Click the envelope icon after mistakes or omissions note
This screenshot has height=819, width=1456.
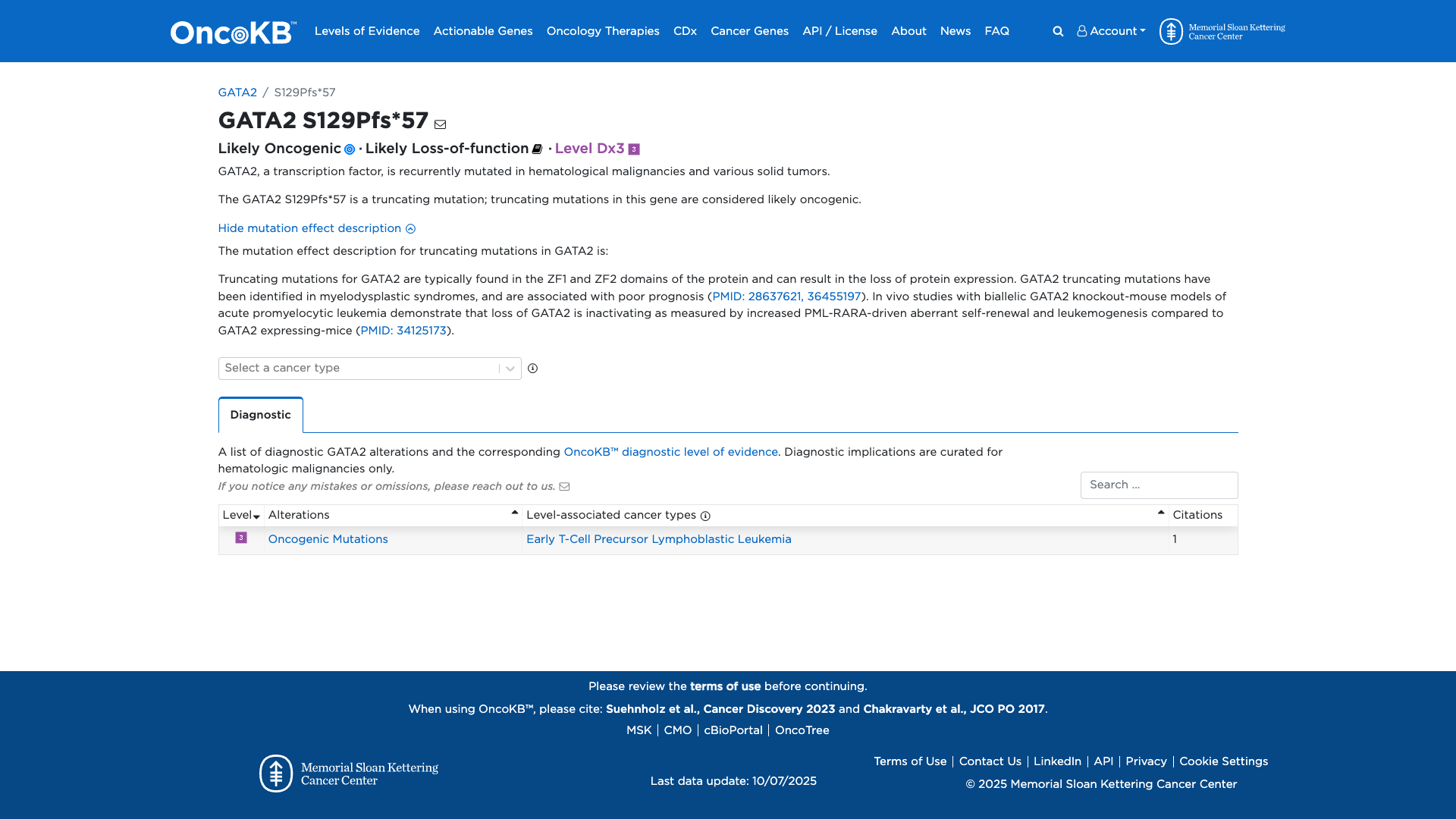[x=564, y=487]
